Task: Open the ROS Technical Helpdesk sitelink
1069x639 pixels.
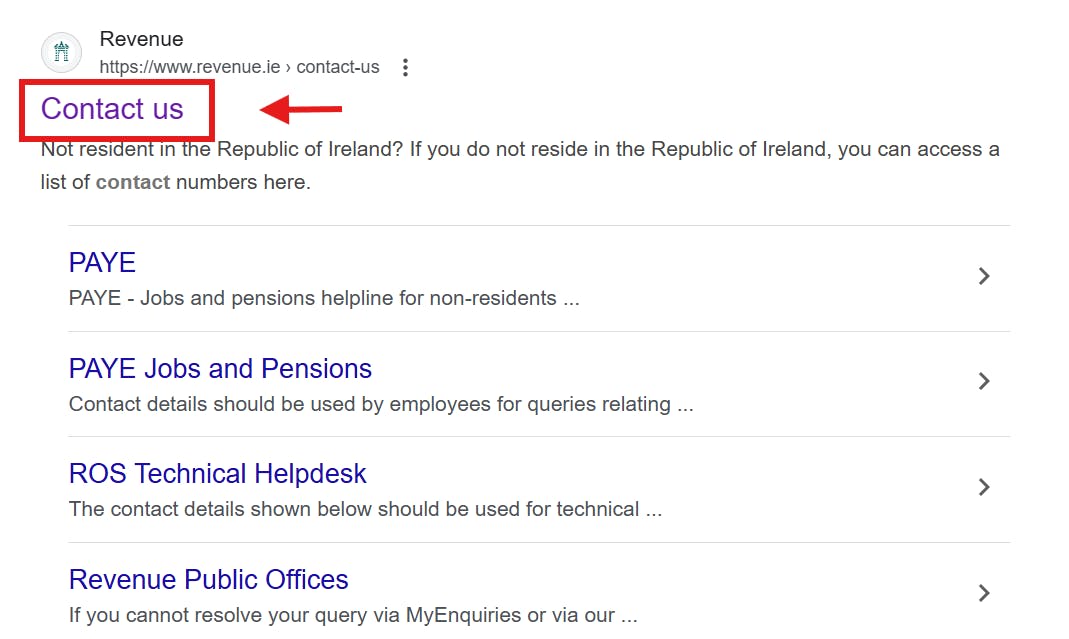Action: [216, 473]
